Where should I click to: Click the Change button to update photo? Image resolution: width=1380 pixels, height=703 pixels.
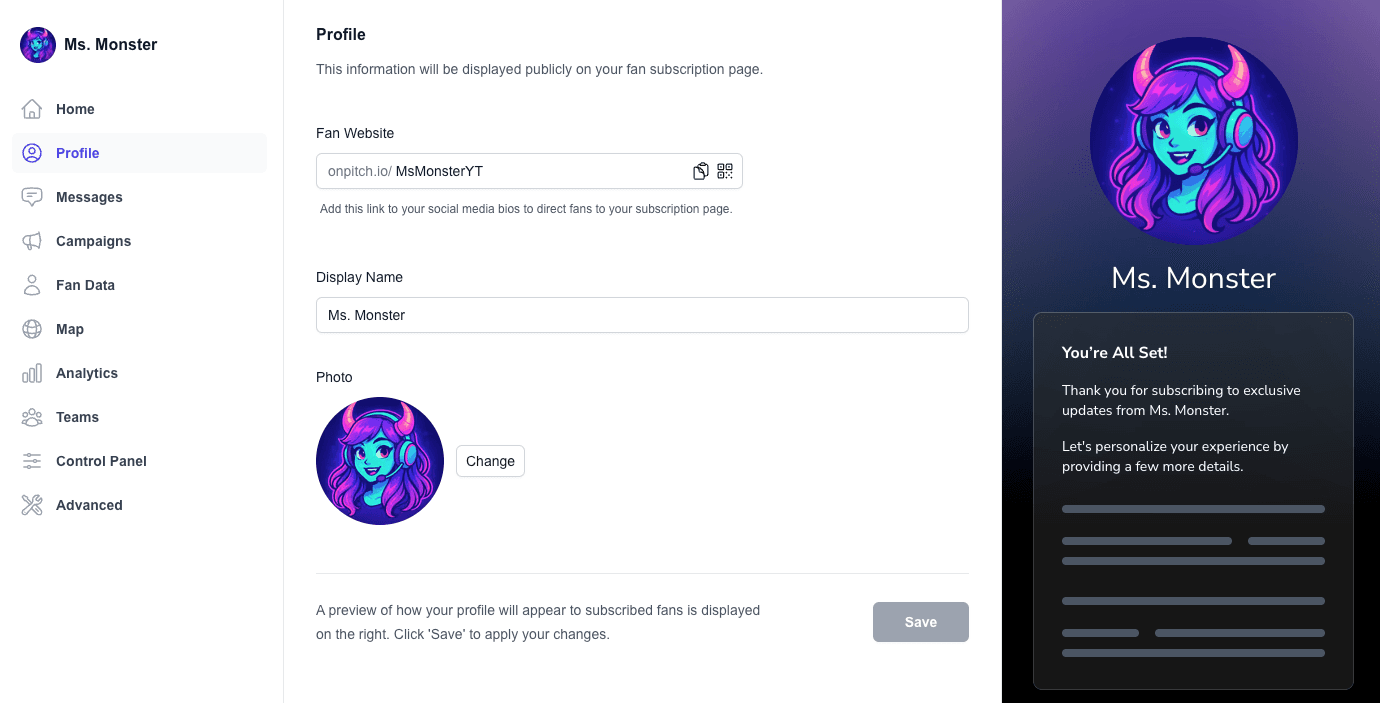coord(490,461)
